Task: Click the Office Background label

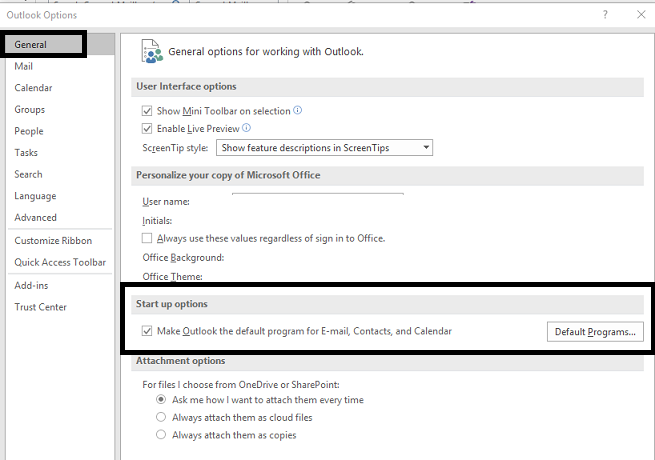Action: click(x=183, y=257)
